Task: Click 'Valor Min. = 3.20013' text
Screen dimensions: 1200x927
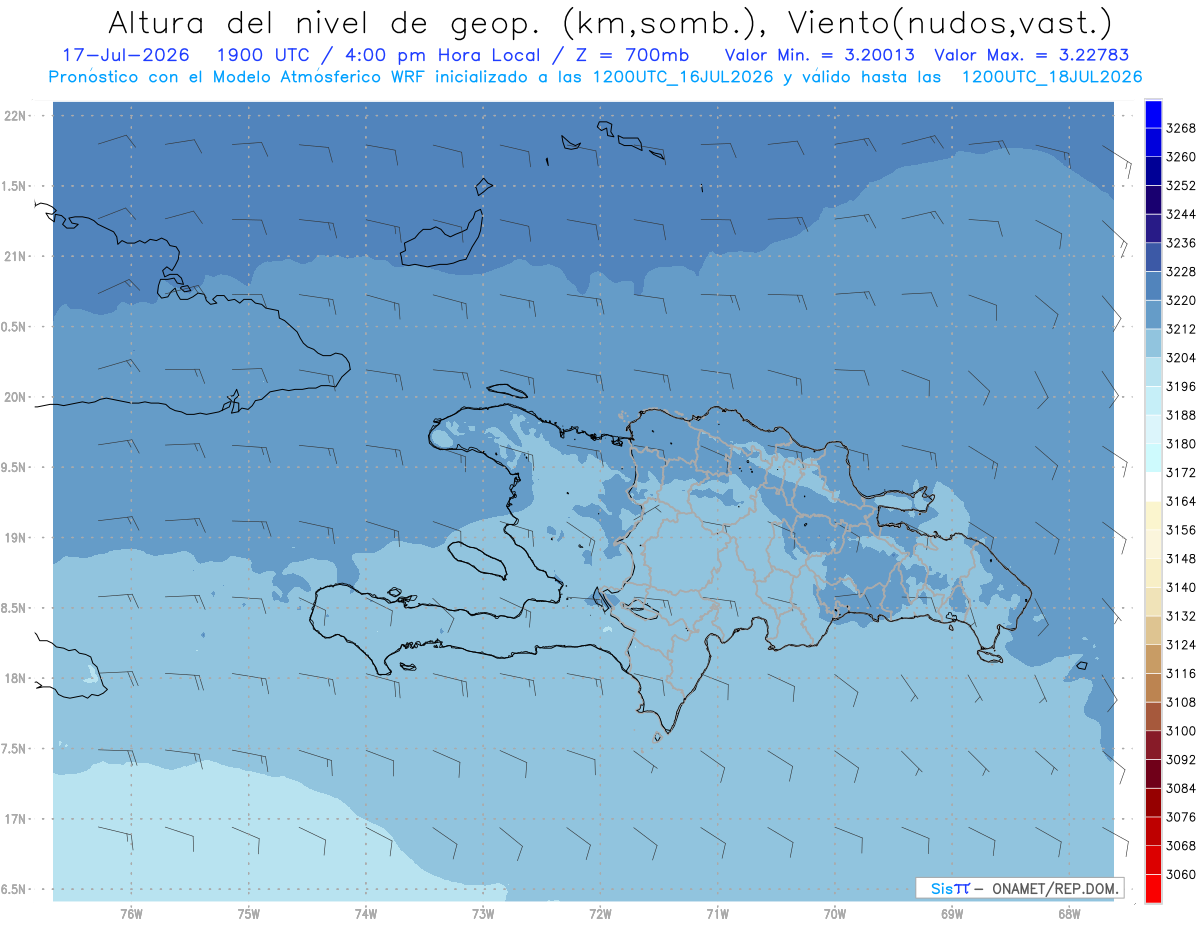Action: (x=818, y=55)
